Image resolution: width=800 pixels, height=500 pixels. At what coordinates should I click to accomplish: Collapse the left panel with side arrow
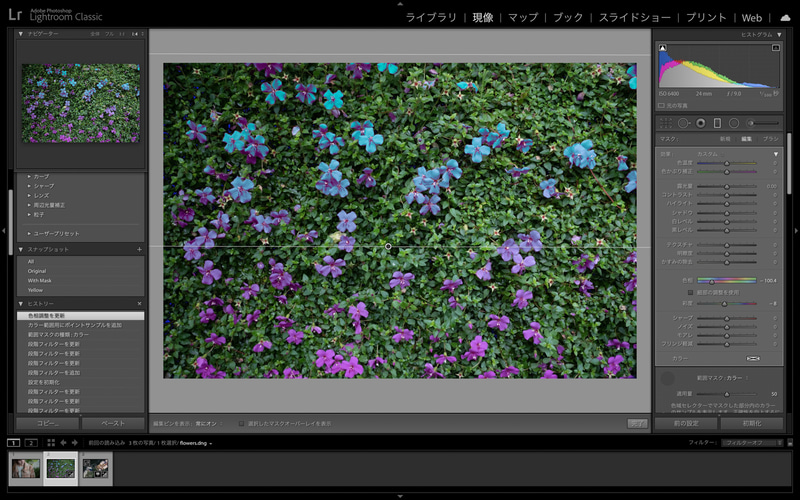coord(4,231)
